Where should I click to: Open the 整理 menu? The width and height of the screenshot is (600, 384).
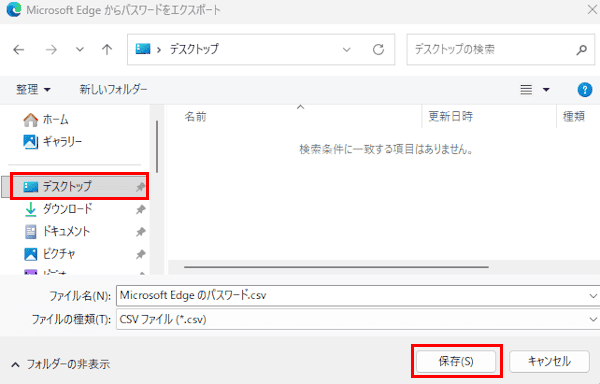(33, 89)
